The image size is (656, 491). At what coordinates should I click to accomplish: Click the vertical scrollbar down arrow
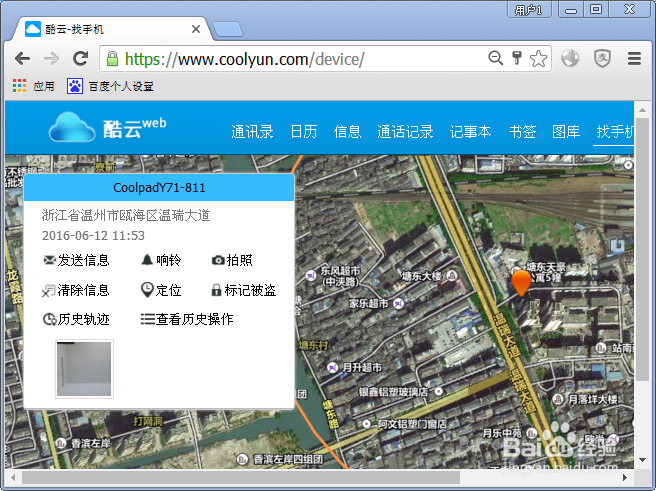pyautogui.click(x=642, y=460)
